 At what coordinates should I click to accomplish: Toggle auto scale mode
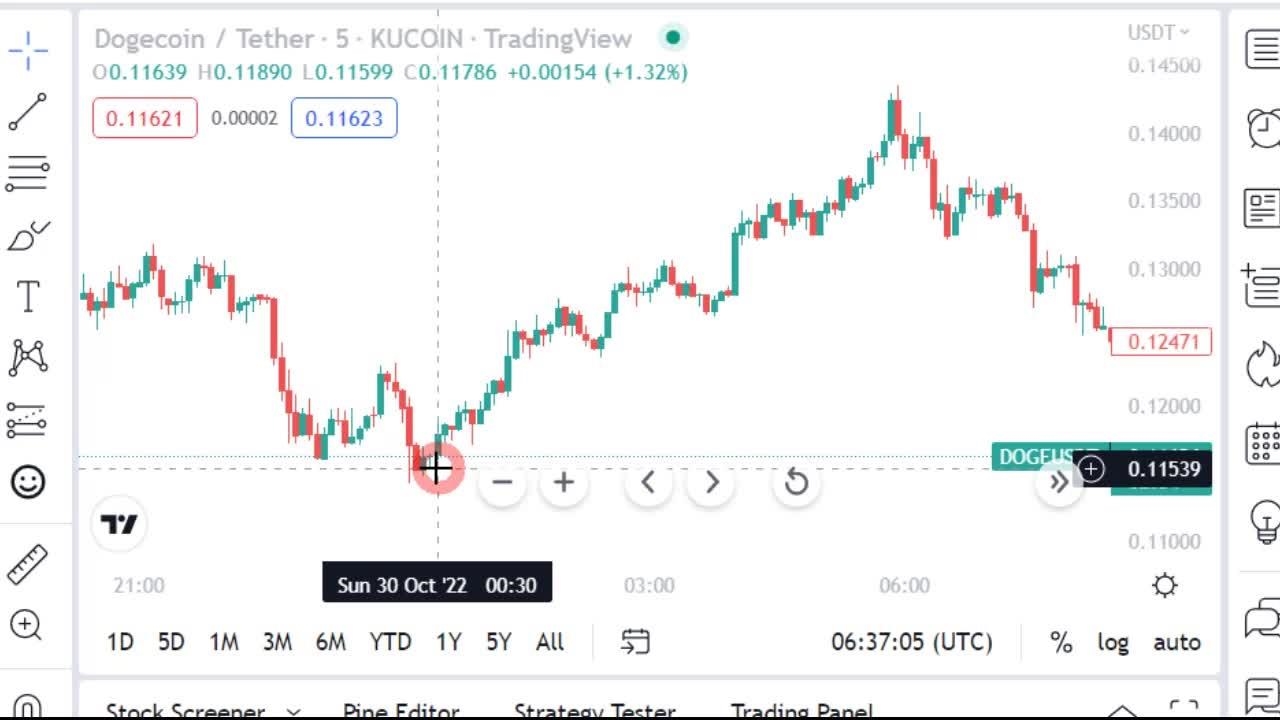click(x=1177, y=642)
